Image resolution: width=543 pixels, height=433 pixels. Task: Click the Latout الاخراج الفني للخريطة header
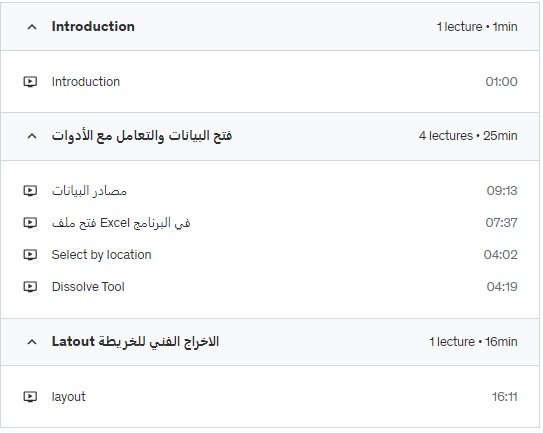coord(135,342)
